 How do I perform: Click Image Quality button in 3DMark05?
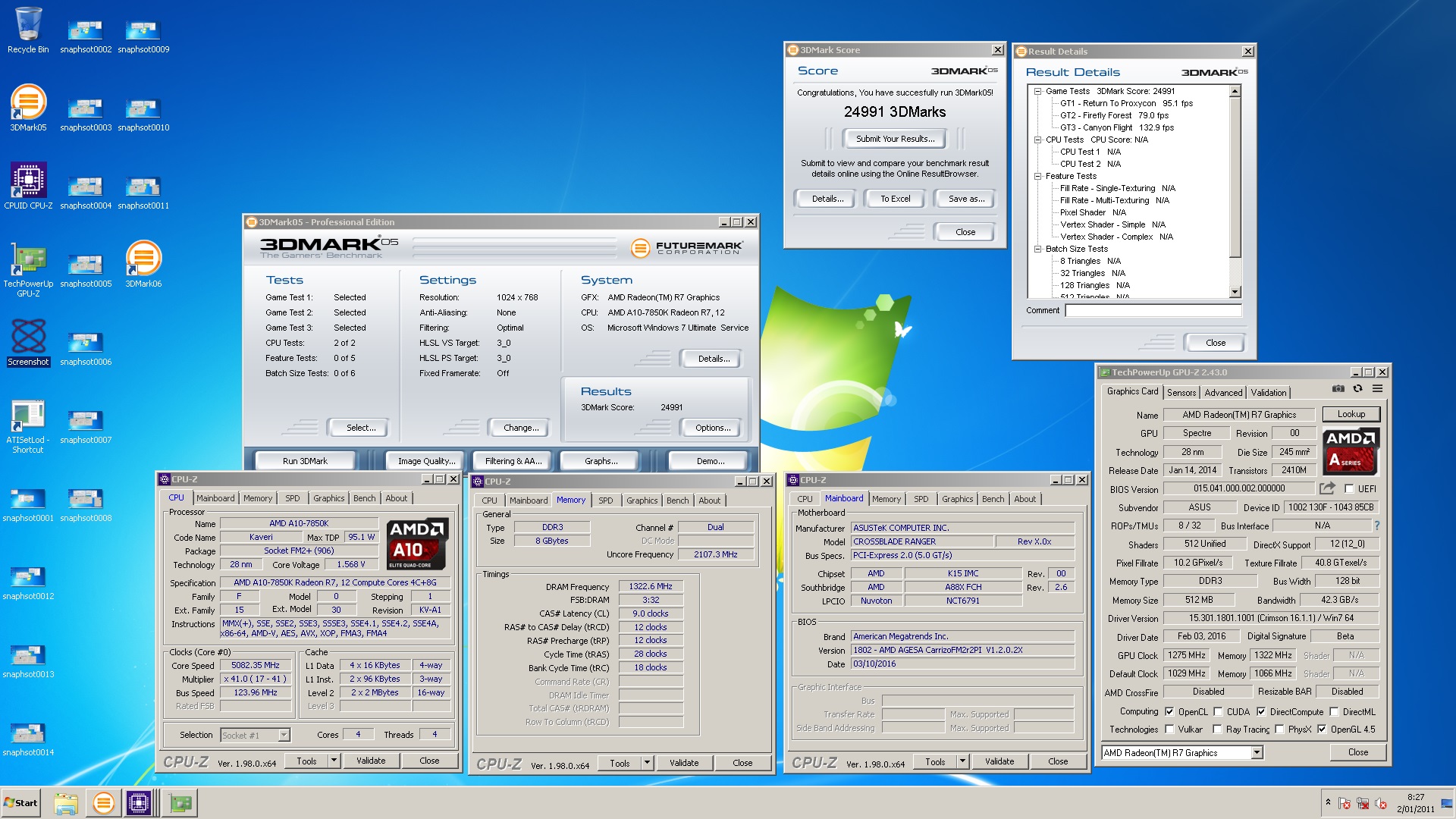tap(427, 461)
